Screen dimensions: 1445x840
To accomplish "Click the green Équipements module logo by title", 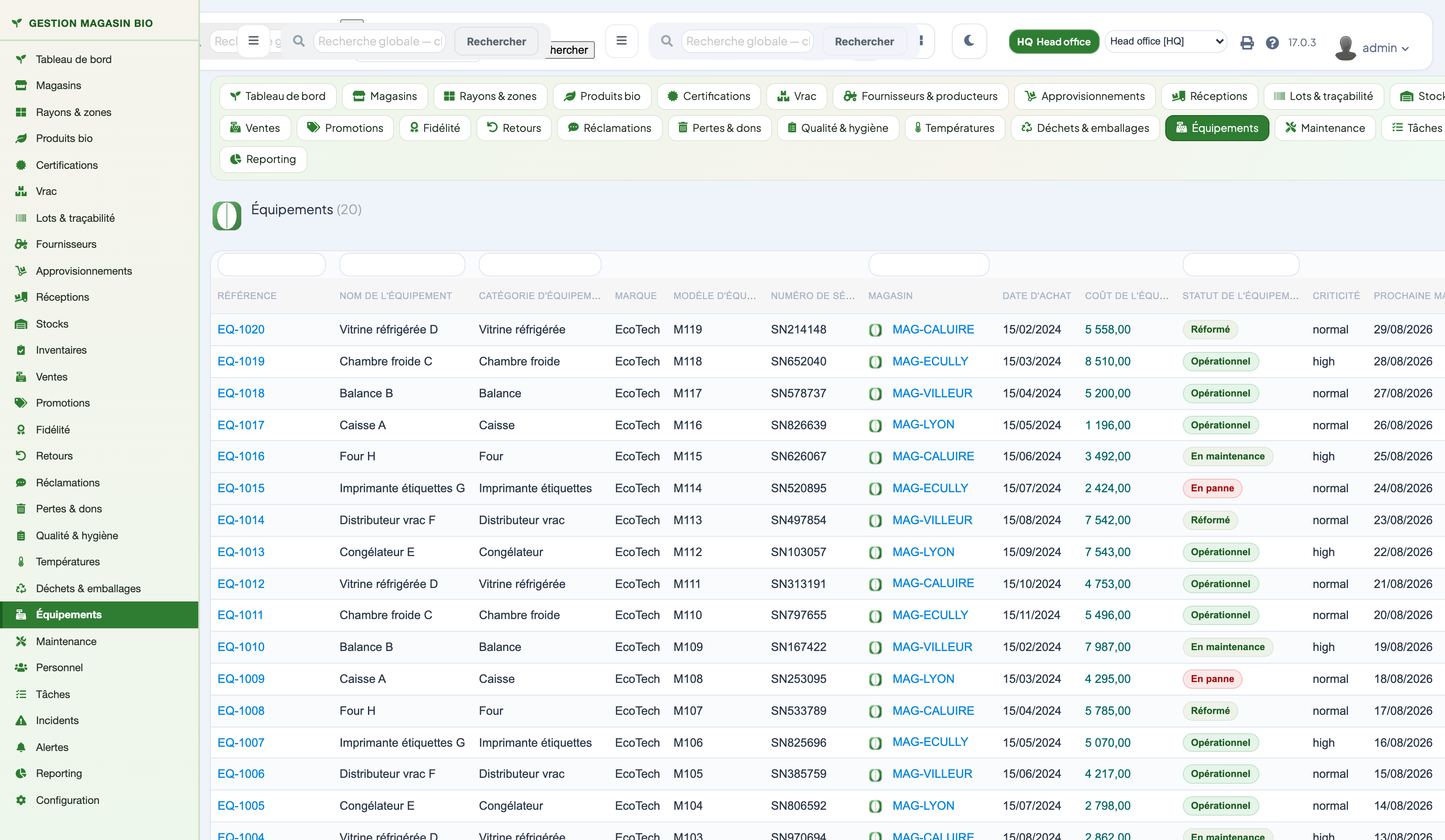I will 227,215.
